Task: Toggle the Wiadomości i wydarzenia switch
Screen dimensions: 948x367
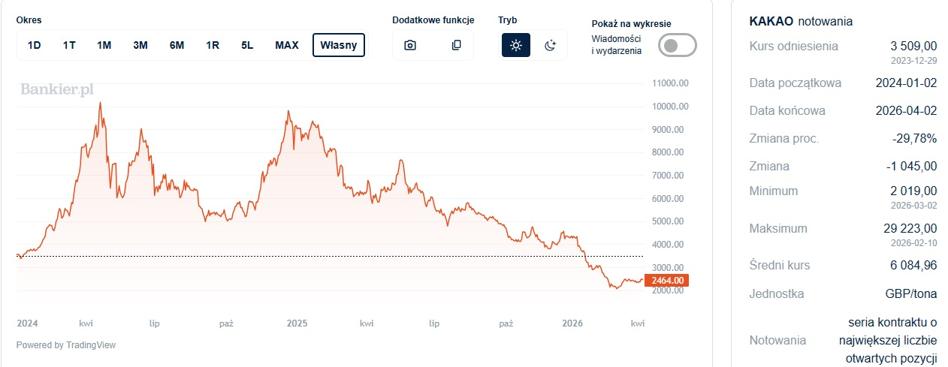Action: [x=677, y=45]
